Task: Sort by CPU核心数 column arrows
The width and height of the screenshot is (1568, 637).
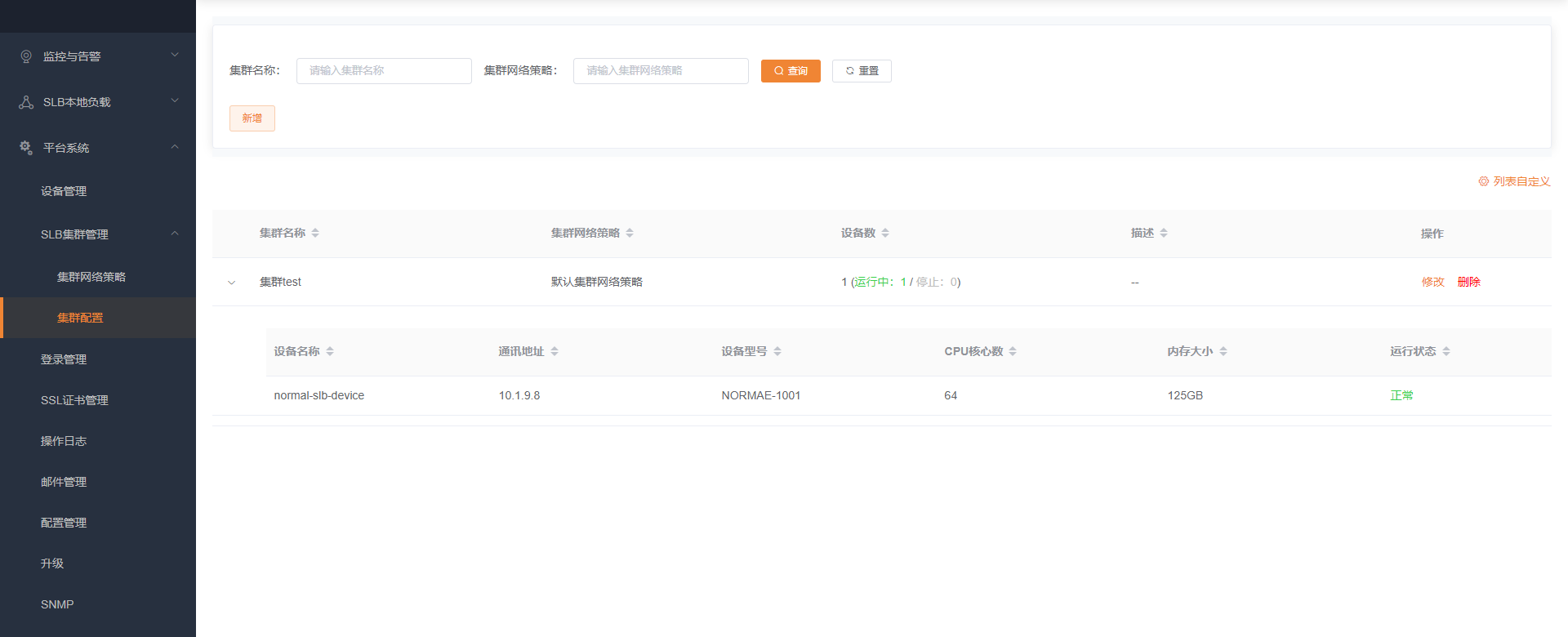Action: click(1013, 351)
